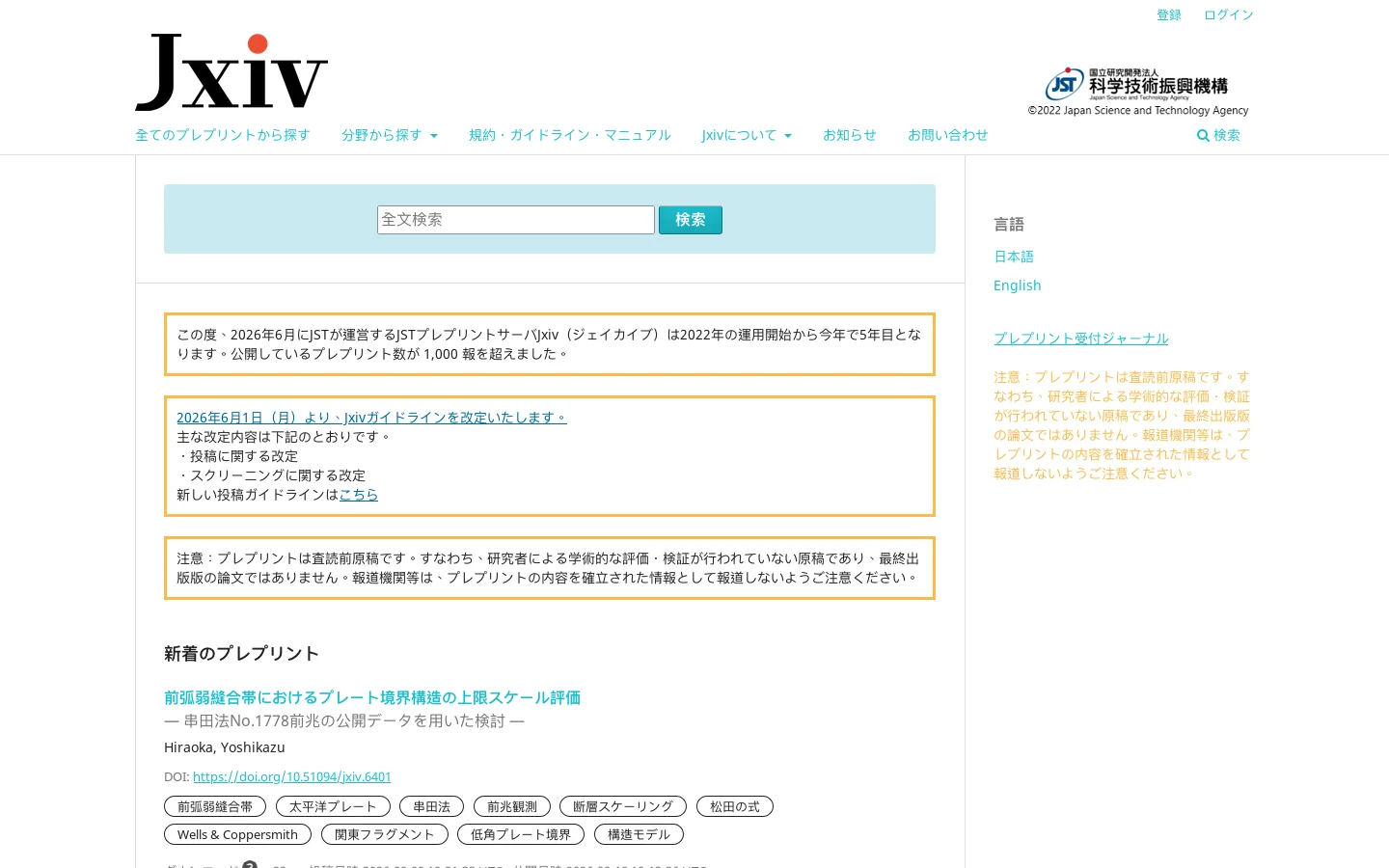Screen dimensions: 1389x868
Task: Switch language to English
Action: tap(1018, 285)
